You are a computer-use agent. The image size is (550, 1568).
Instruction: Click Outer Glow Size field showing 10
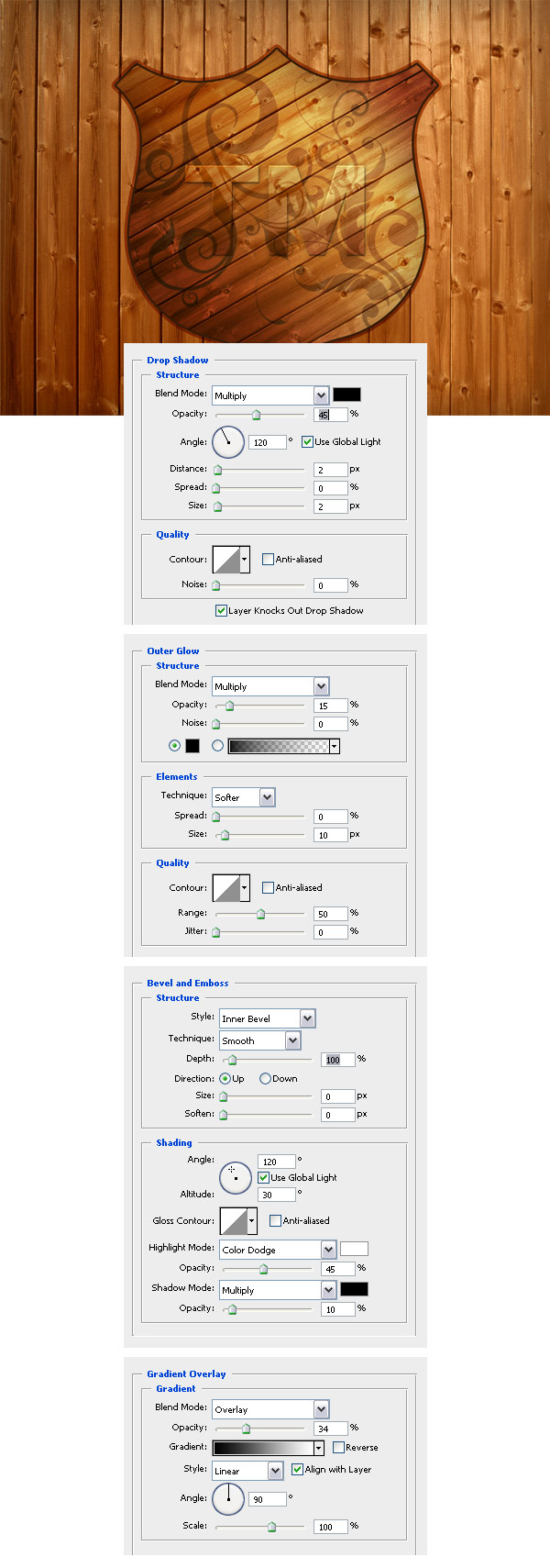tap(331, 835)
